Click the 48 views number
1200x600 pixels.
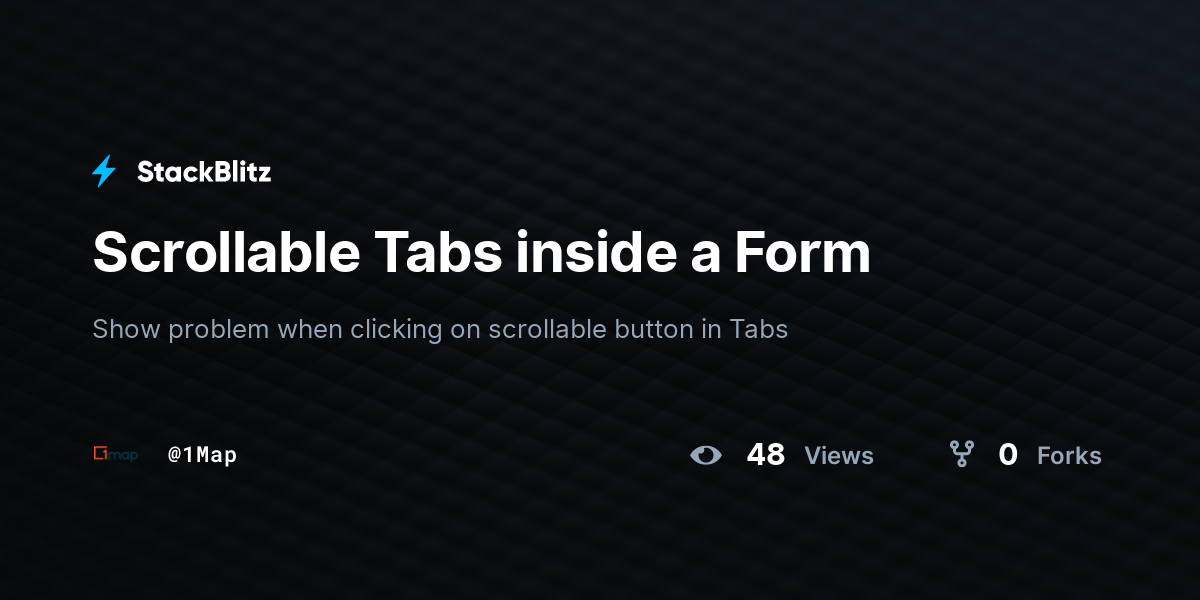766,455
